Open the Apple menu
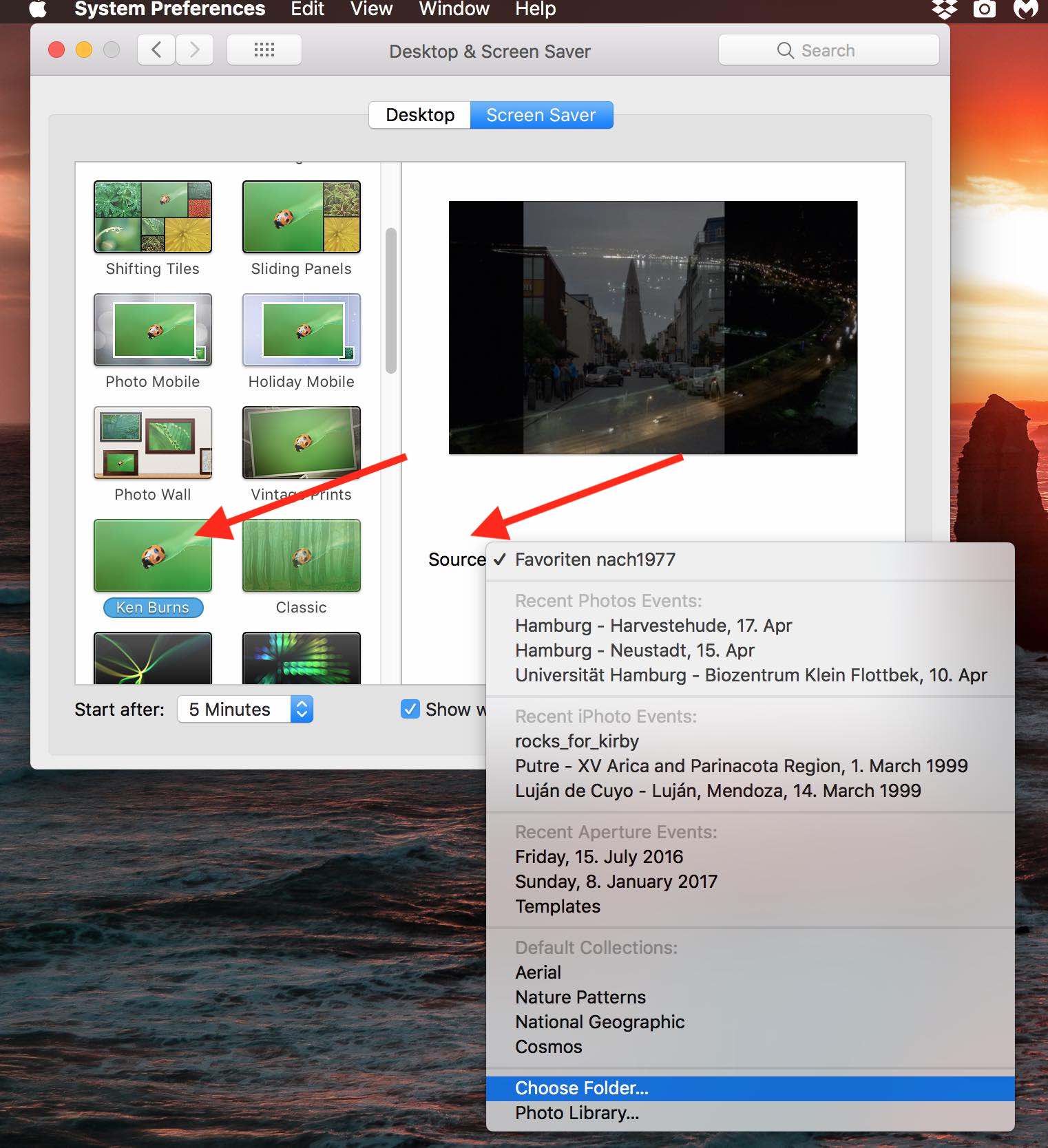 pyautogui.click(x=38, y=9)
